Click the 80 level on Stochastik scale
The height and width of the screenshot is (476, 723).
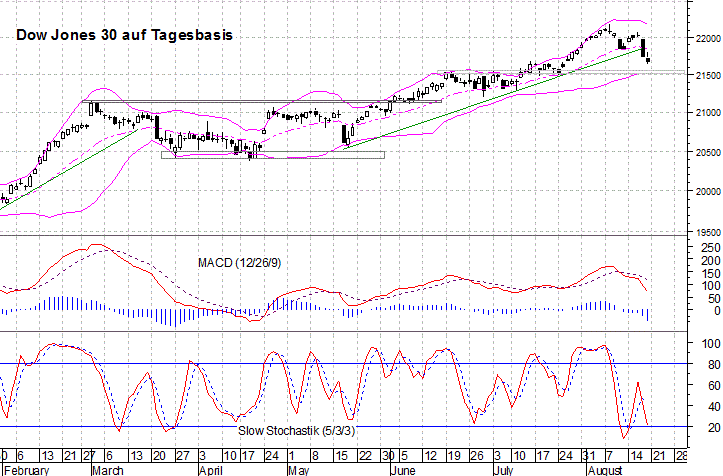[x=714, y=365]
